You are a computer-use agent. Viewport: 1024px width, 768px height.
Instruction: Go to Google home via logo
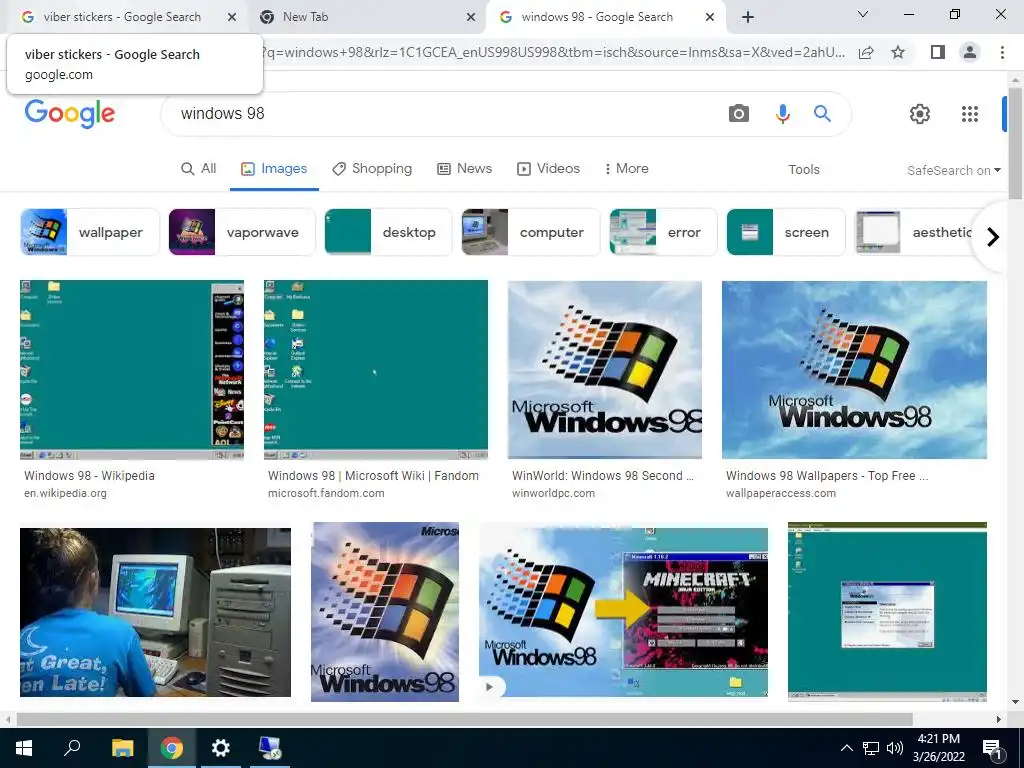[70, 114]
